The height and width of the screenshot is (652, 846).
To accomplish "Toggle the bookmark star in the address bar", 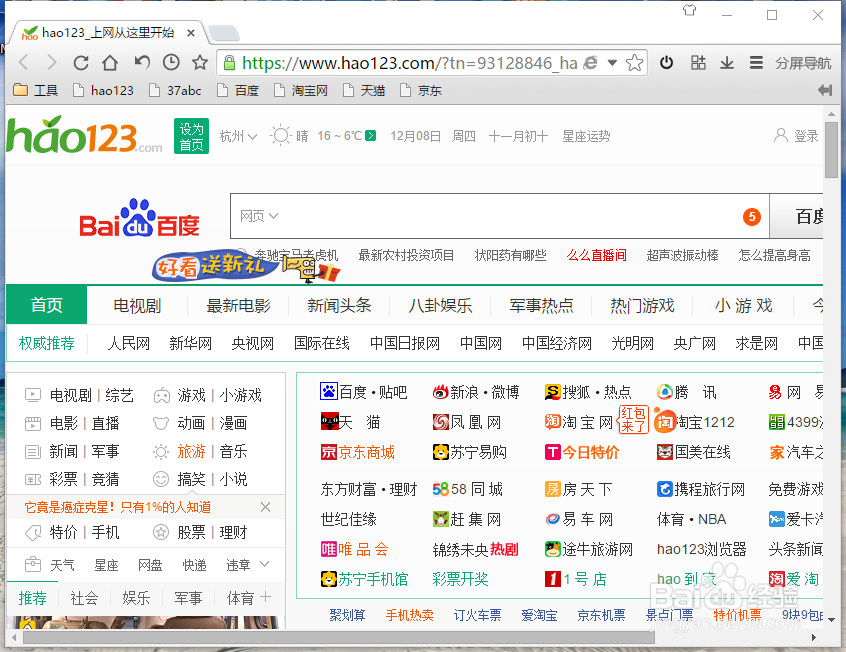I will coord(635,62).
